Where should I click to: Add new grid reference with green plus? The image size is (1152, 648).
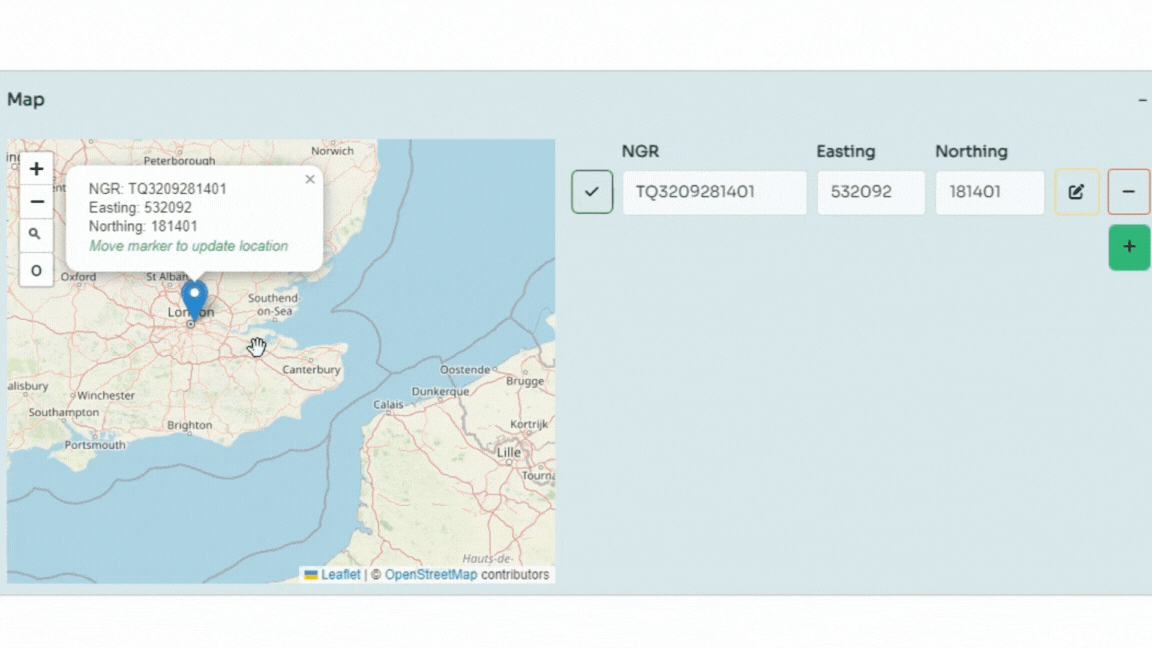1129,247
